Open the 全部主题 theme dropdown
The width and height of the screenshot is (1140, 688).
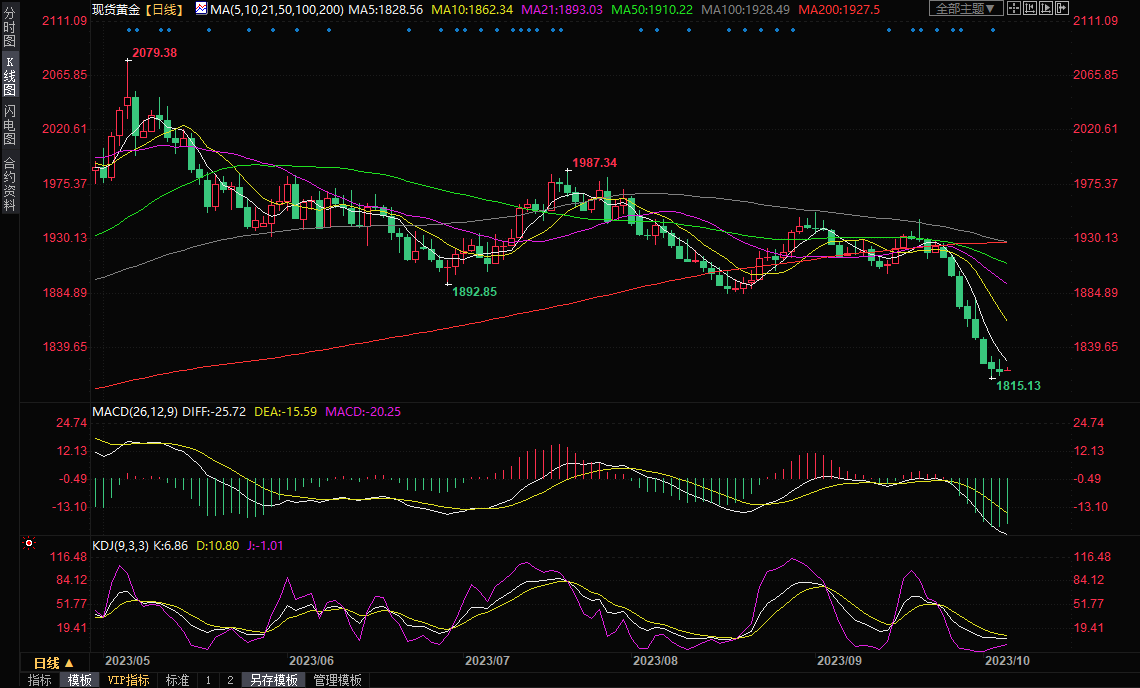coord(966,9)
